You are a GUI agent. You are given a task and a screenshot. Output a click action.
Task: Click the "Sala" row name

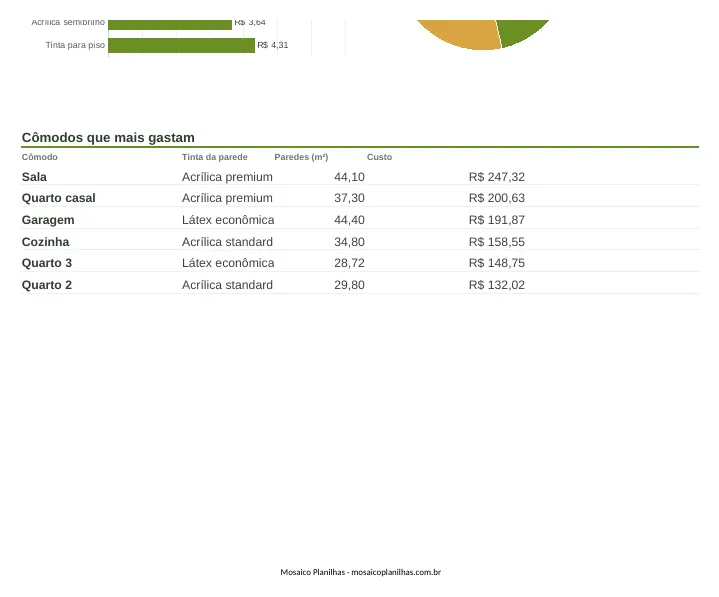[x=34, y=177]
